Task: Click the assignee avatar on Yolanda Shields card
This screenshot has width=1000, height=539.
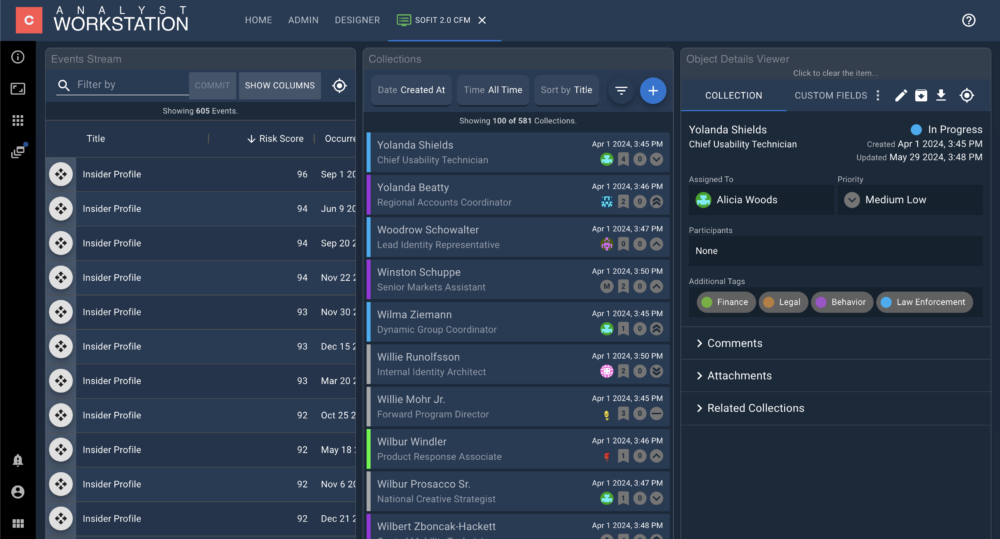Action: 607,159
